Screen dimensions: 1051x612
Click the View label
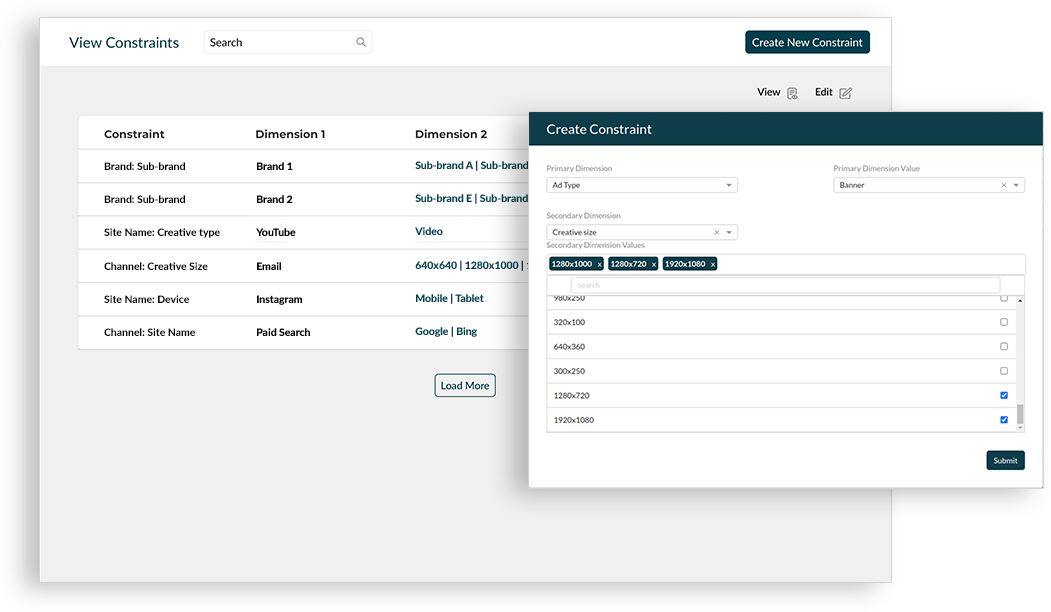pyautogui.click(x=768, y=93)
